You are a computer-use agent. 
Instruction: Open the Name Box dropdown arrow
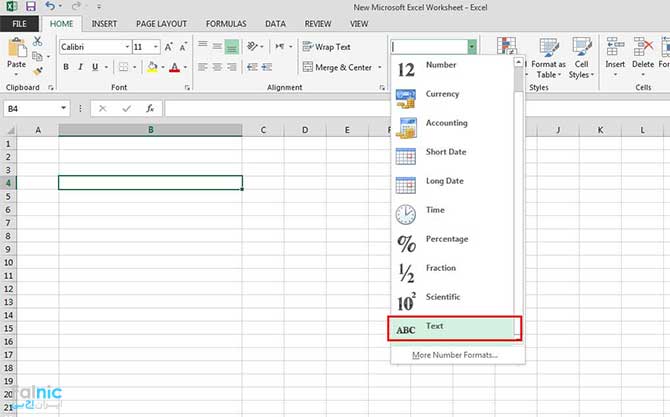point(64,108)
